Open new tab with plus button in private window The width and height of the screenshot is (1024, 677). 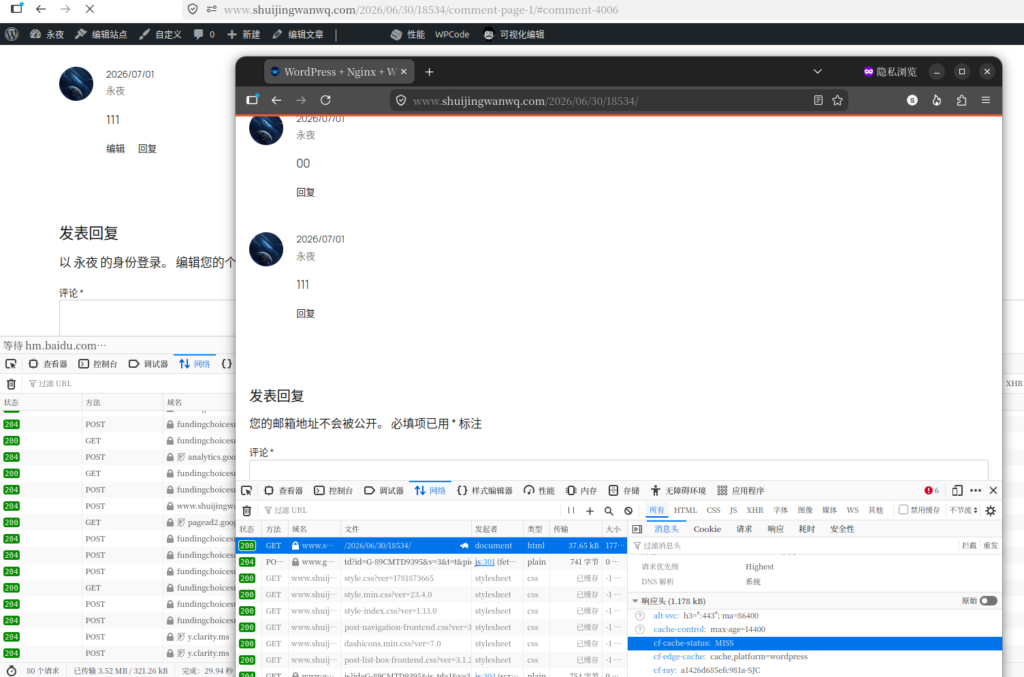pyautogui.click(x=429, y=72)
